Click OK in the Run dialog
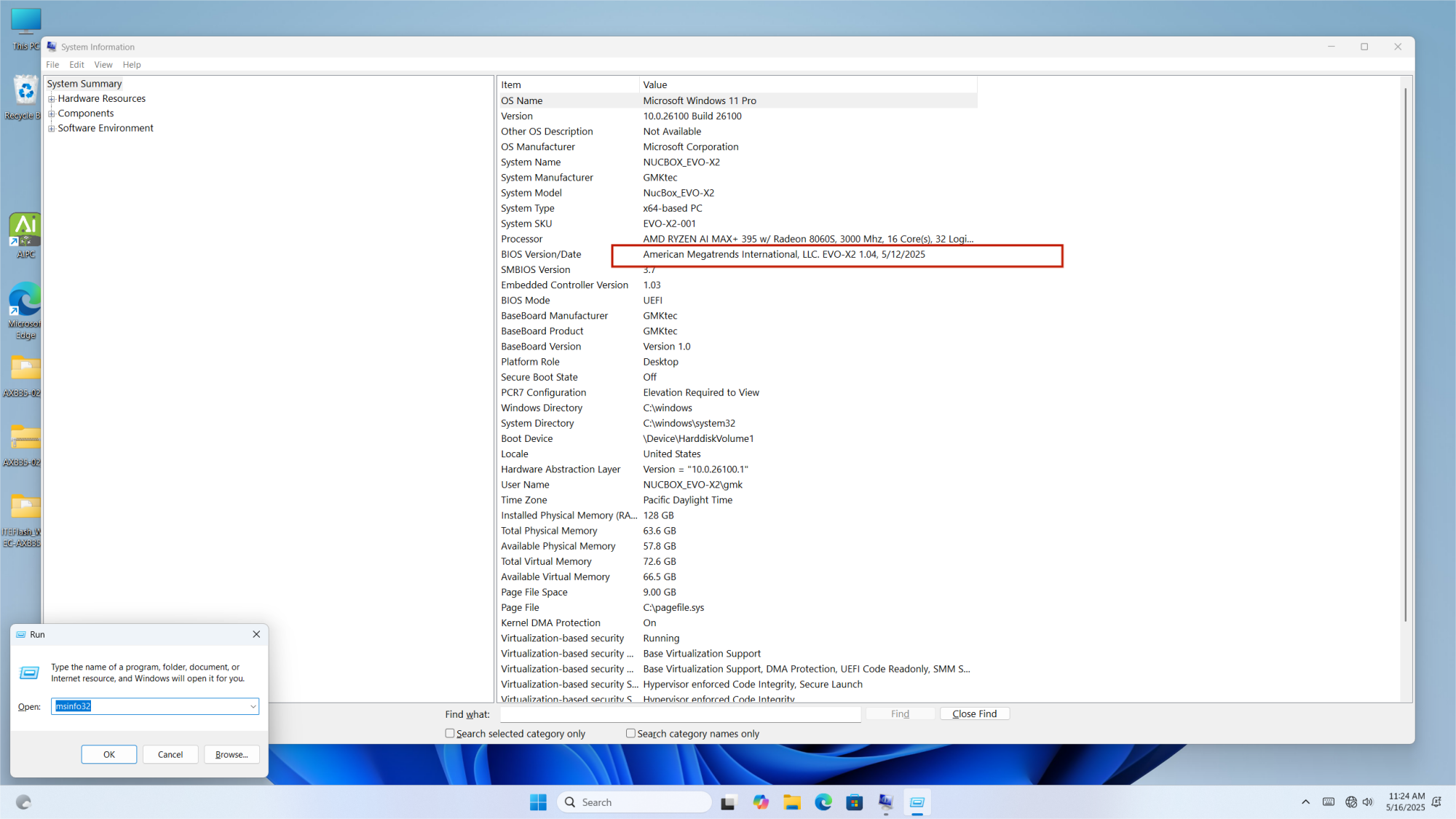The width and height of the screenshot is (1456, 819). click(x=109, y=754)
